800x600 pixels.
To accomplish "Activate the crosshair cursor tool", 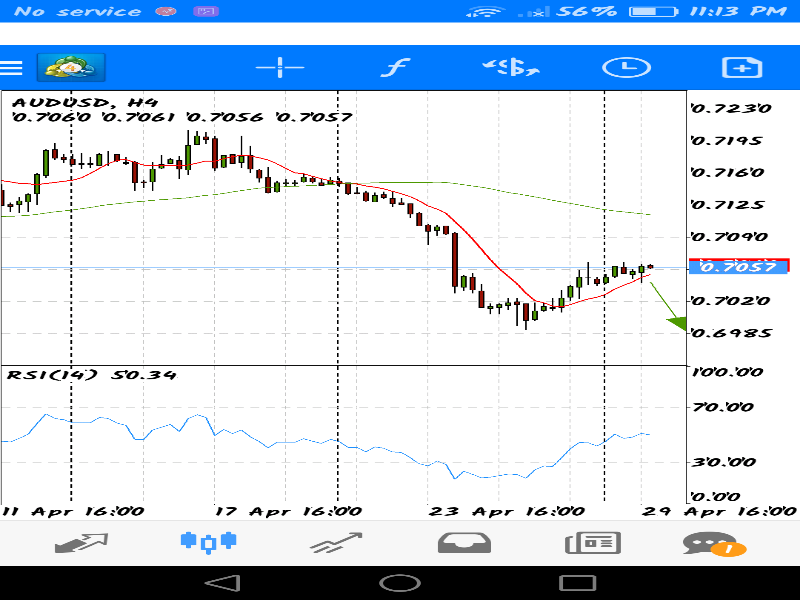I will pos(280,67).
